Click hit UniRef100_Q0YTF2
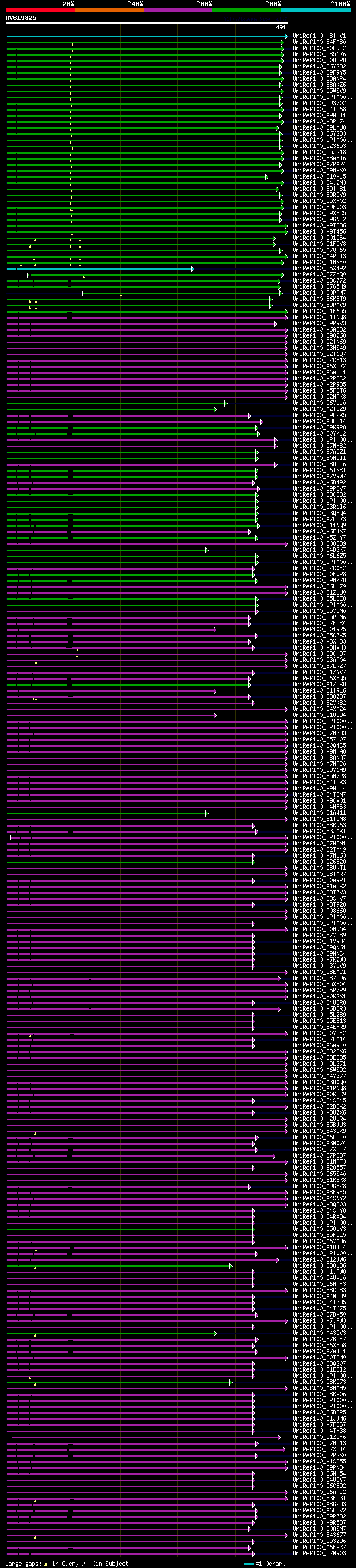 pos(319,1033)
